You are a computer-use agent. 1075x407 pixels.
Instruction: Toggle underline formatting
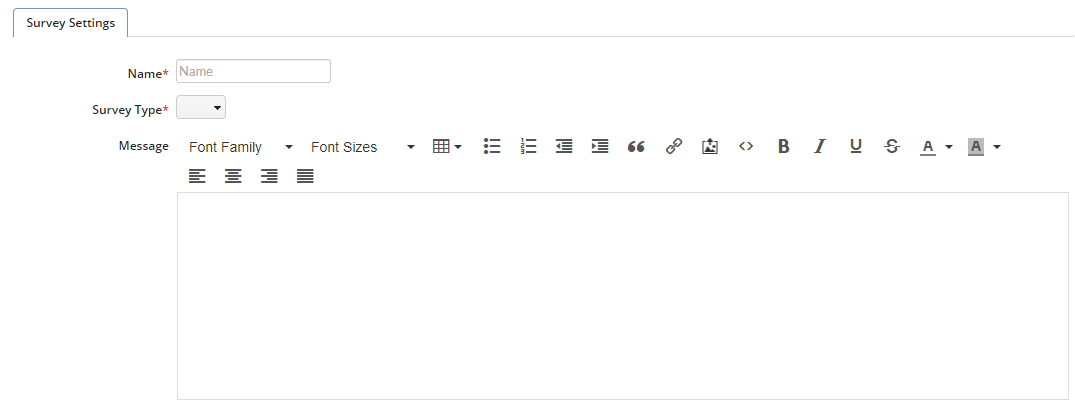[856, 147]
